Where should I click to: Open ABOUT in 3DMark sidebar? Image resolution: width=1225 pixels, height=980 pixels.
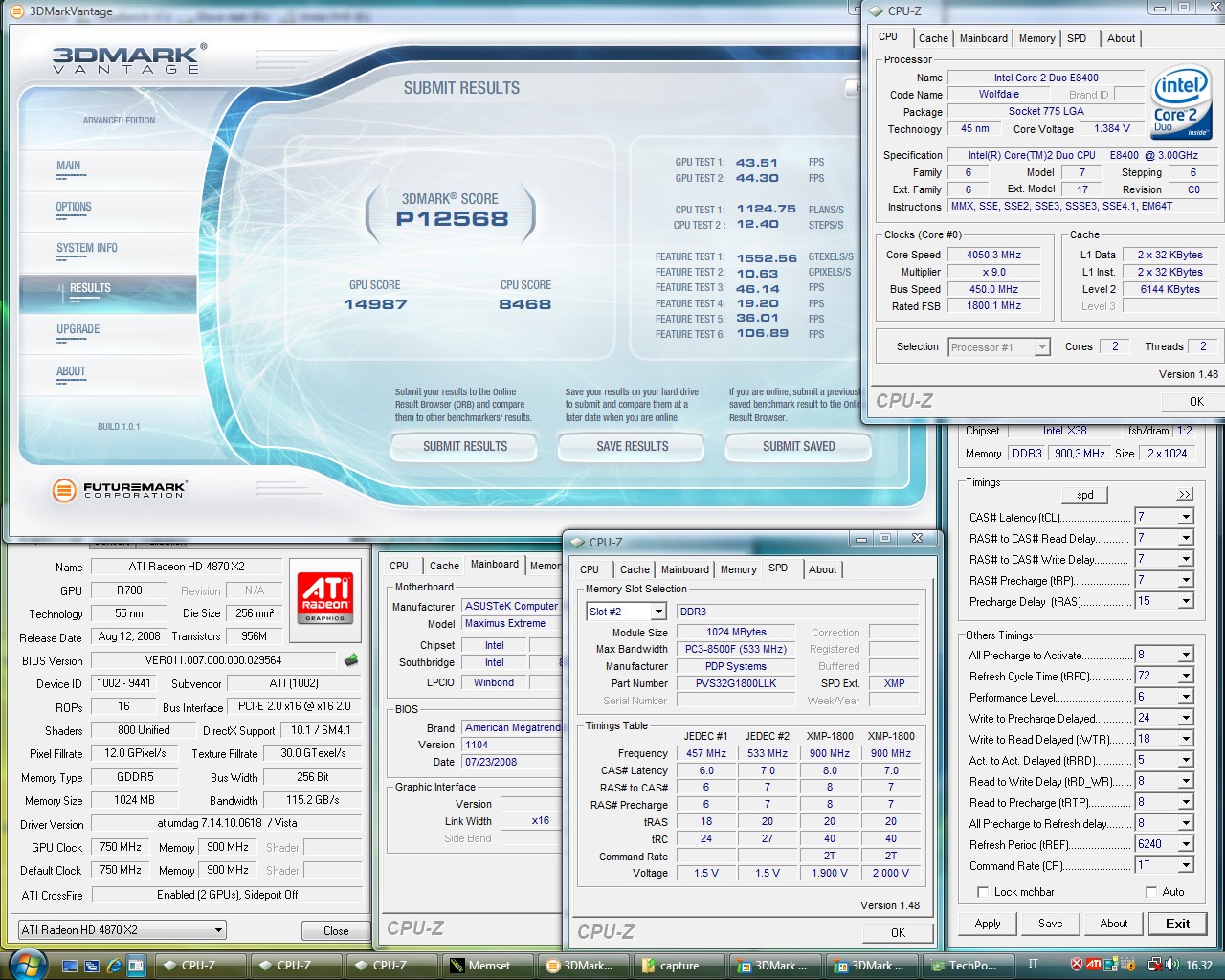pyautogui.click(x=71, y=371)
